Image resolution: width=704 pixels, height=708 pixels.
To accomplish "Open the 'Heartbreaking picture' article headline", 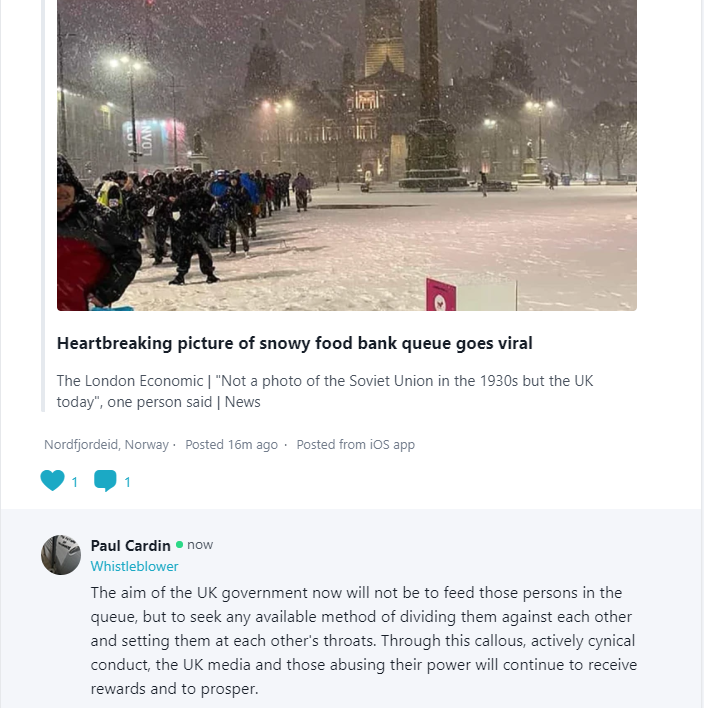I will [294, 343].
